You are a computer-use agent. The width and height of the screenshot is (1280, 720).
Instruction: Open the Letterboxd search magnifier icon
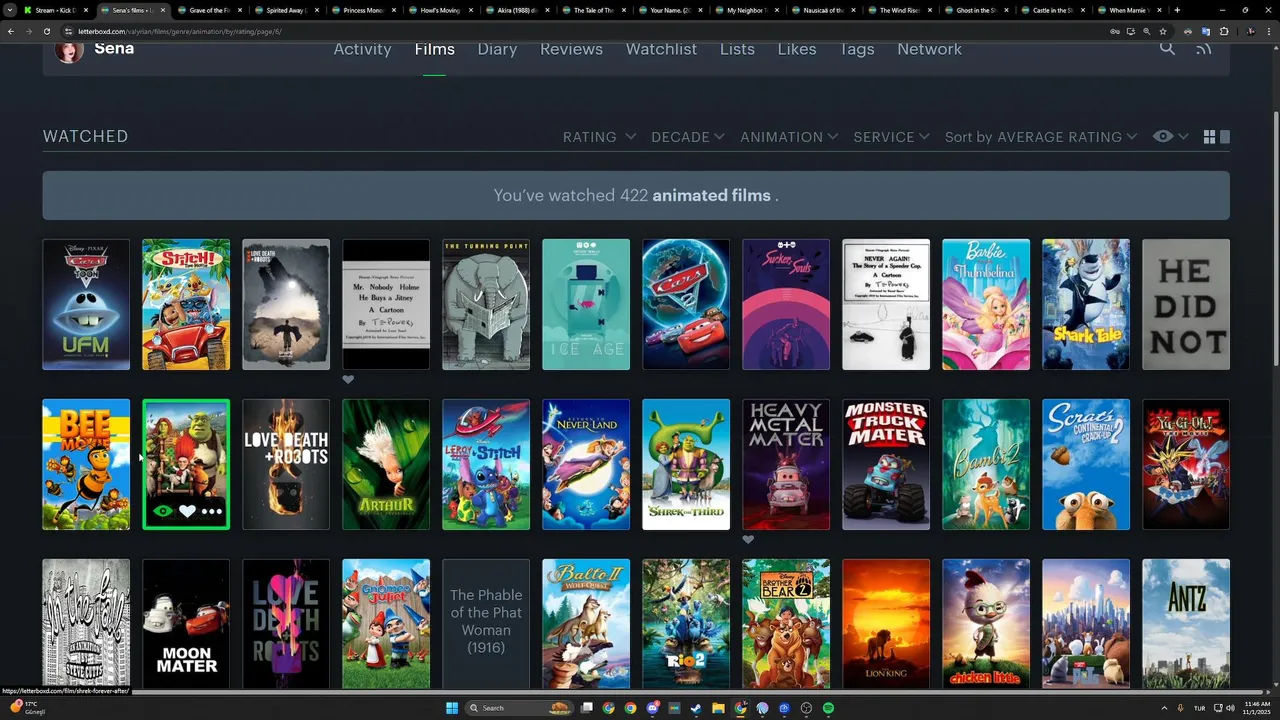click(x=1167, y=48)
